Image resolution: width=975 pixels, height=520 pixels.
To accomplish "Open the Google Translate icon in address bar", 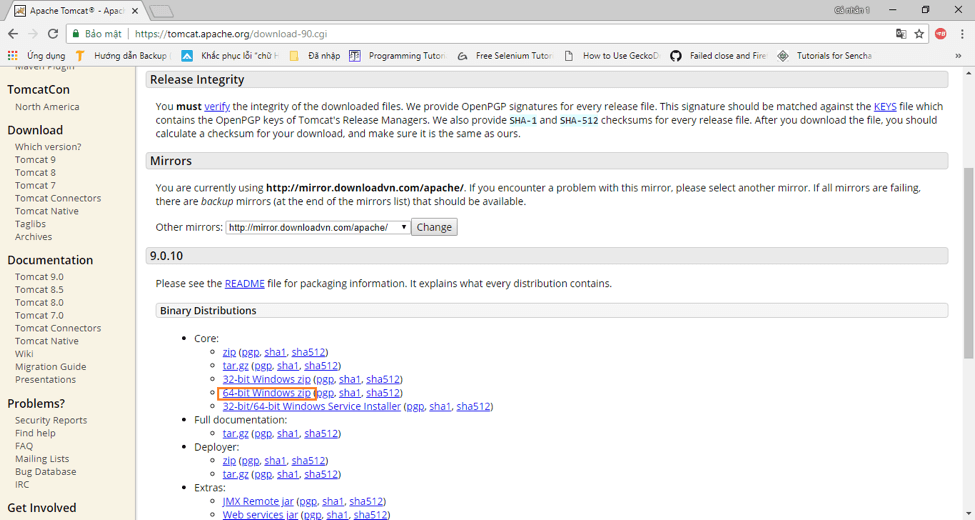I will pyautogui.click(x=900, y=34).
